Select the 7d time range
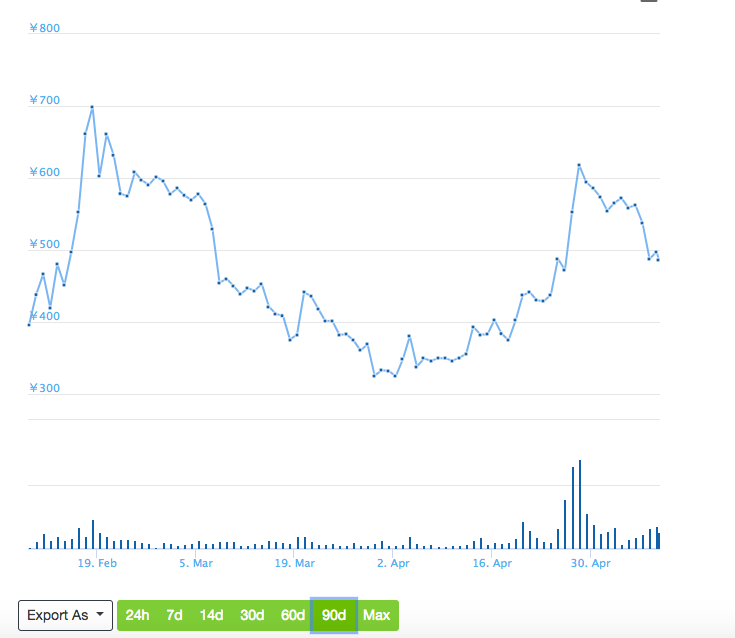Viewport: 735px width, 638px height. click(x=174, y=615)
